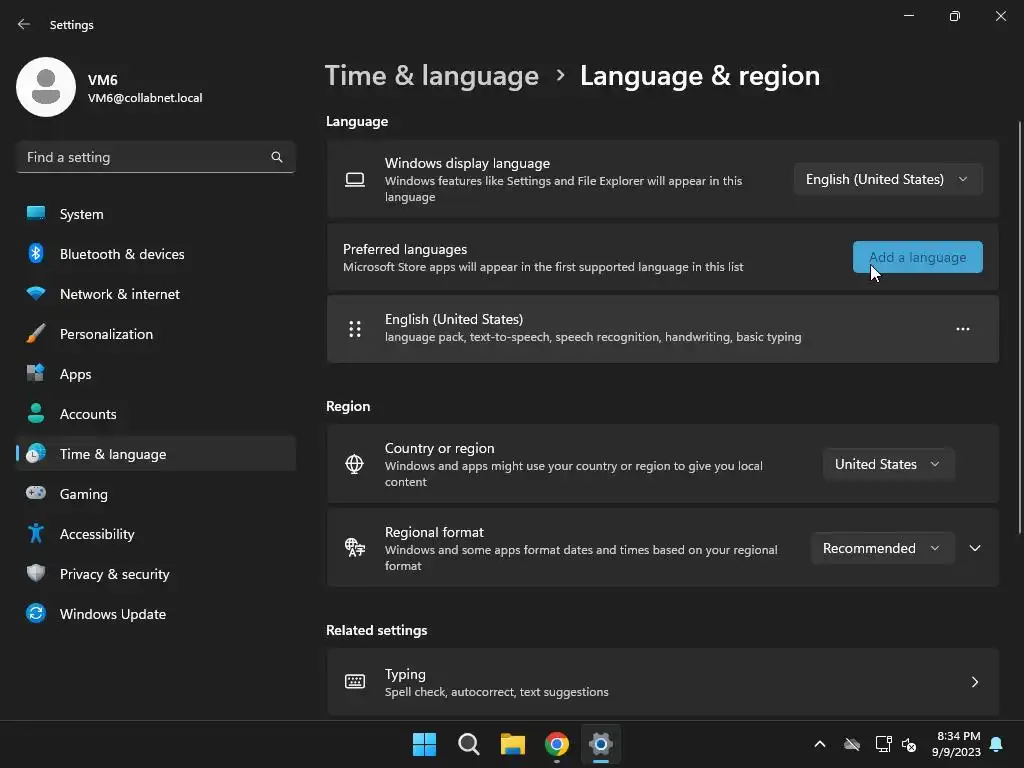
Task: Click the Accessibility figure icon
Action: (x=36, y=534)
